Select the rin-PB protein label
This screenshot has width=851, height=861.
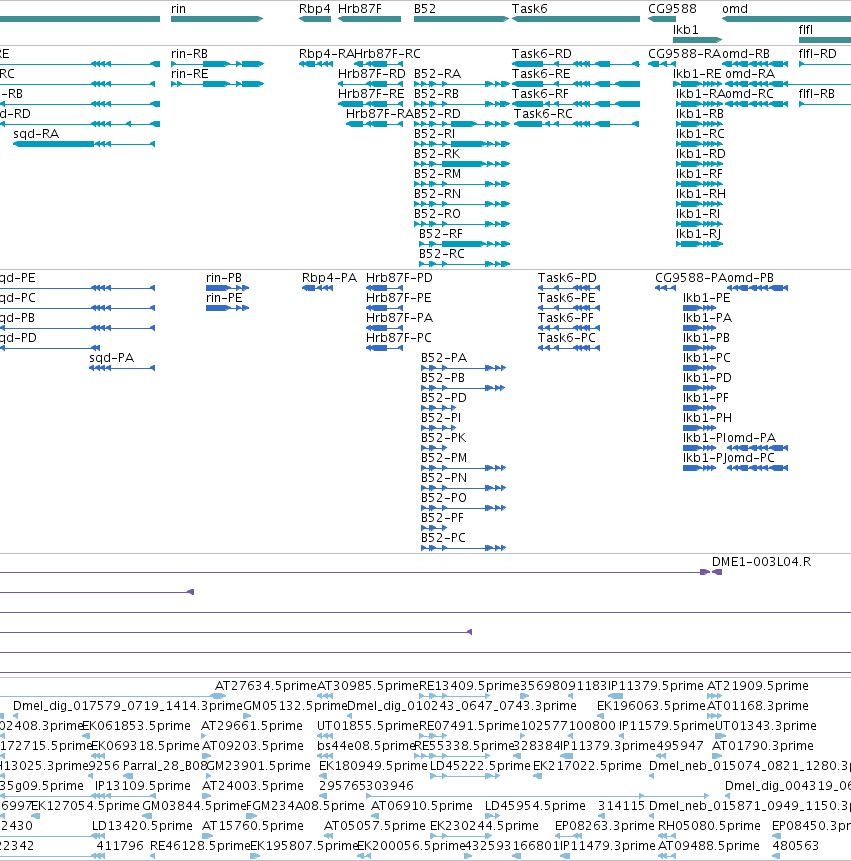(x=224, y=278)
